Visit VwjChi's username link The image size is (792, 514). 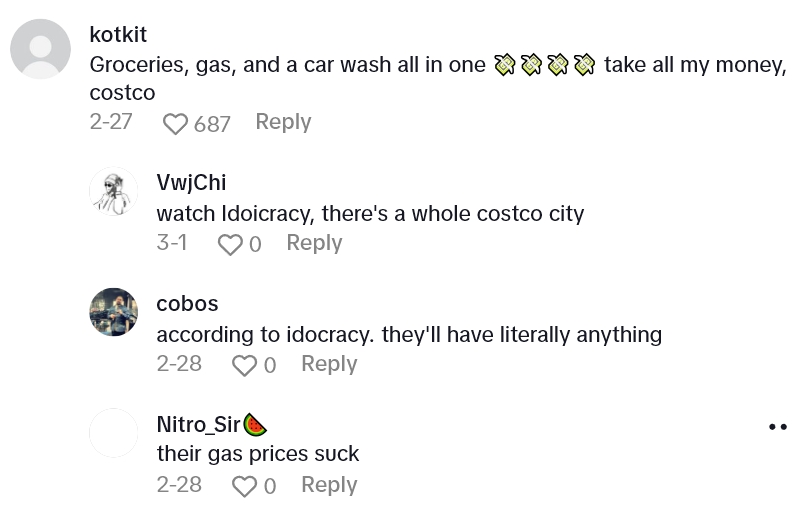191,183
